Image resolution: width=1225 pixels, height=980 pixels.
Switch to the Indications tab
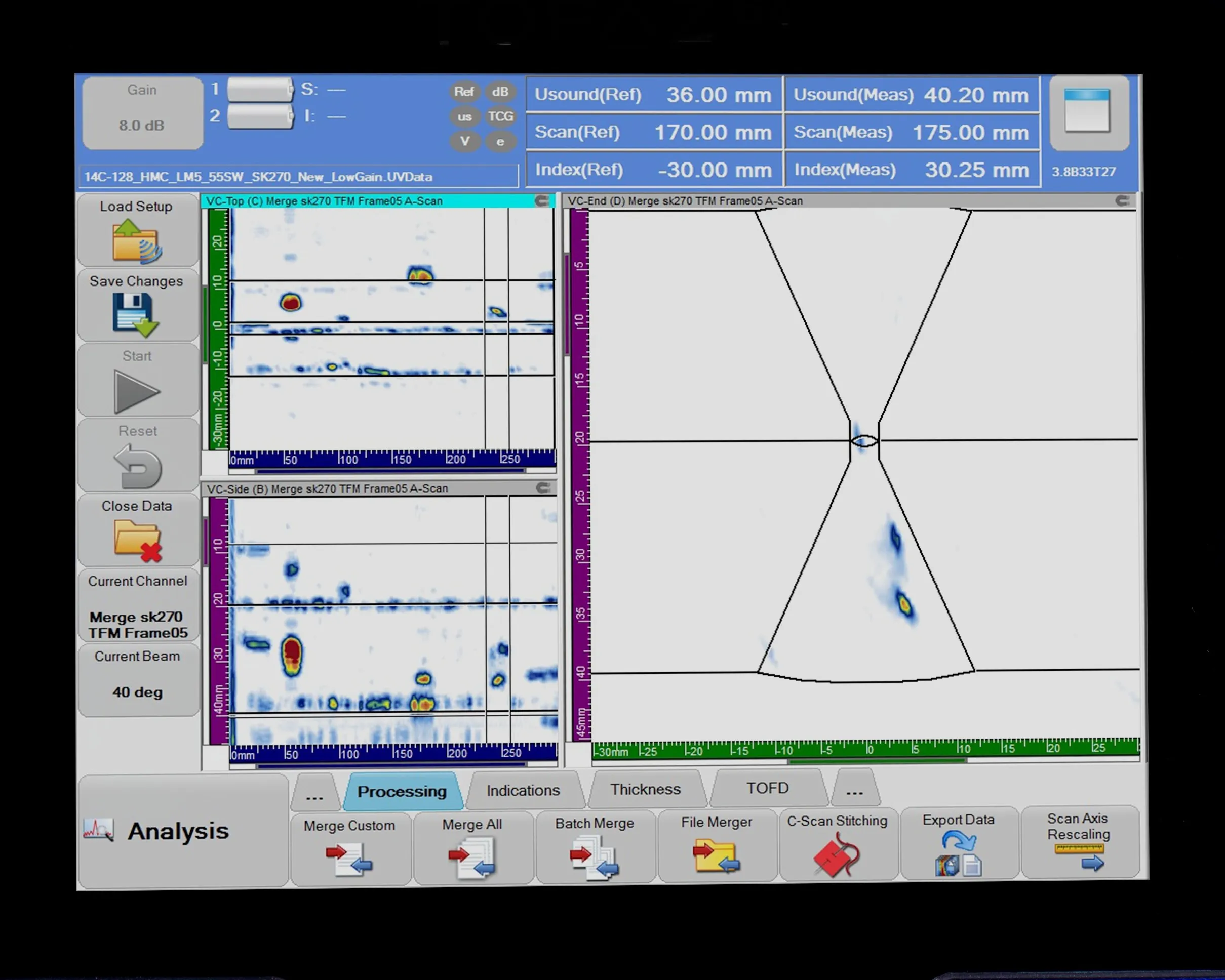point(523,790)
